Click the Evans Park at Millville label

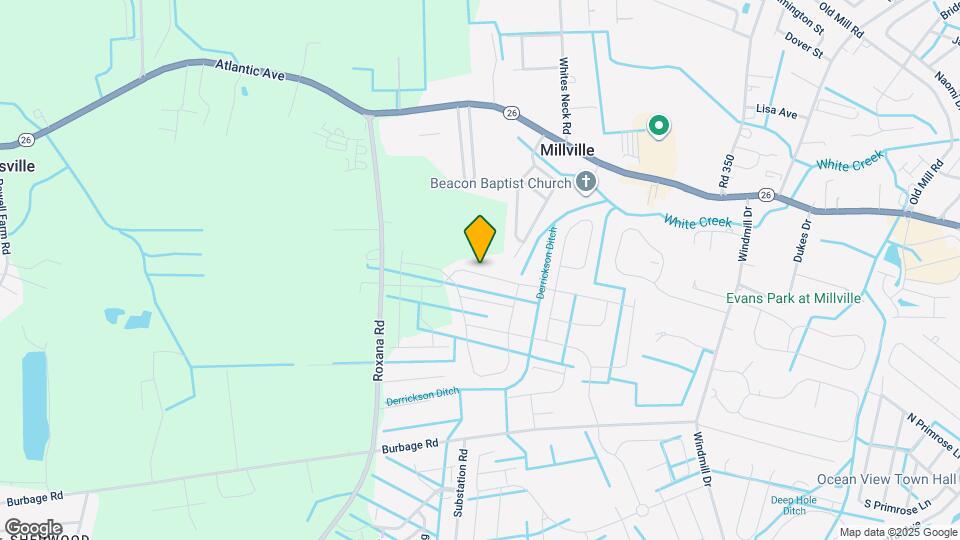tap(793, 298)
